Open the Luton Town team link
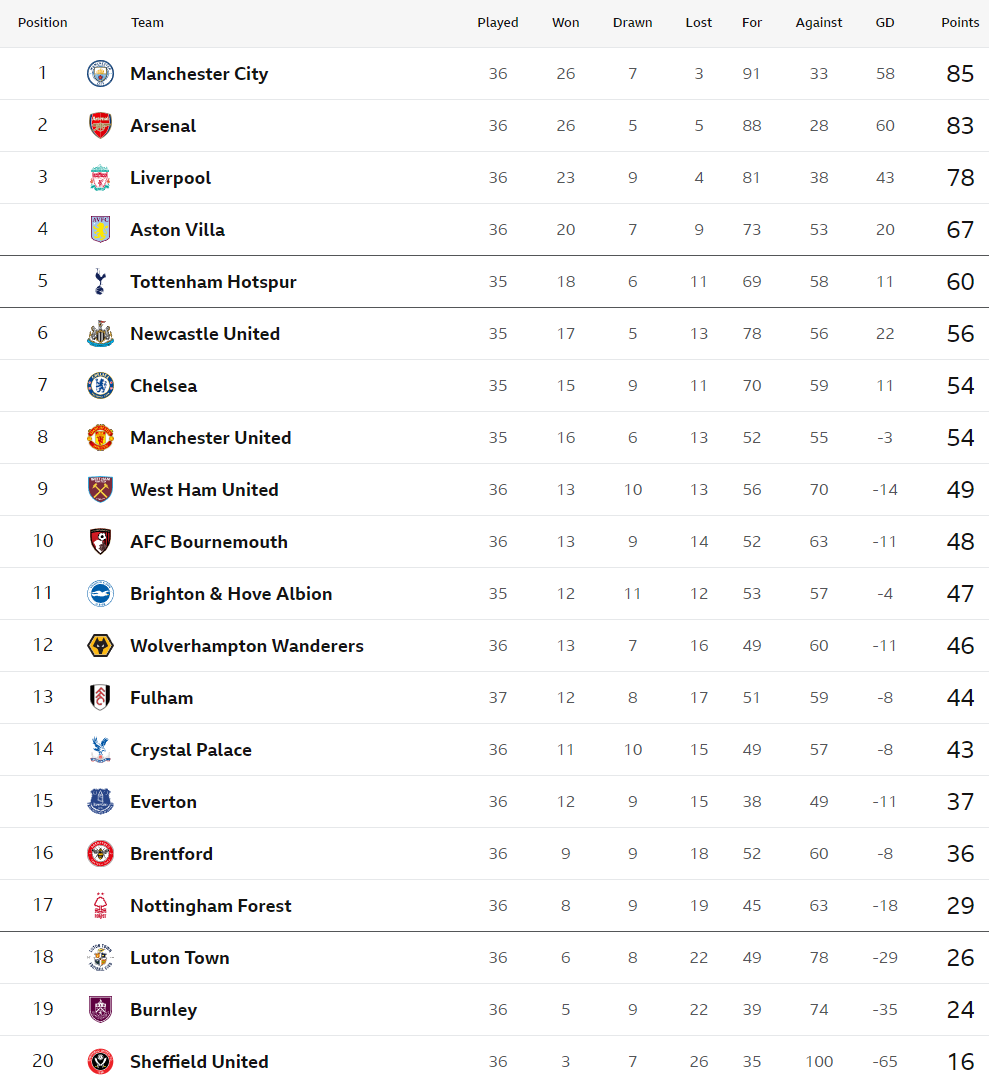 [x=179, y=958]
